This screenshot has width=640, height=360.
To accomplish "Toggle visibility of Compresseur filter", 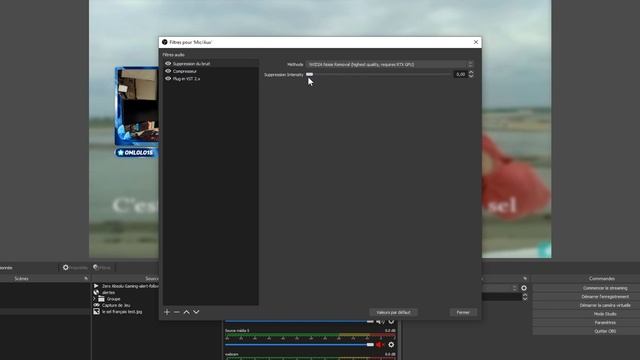I will point(168,71).
